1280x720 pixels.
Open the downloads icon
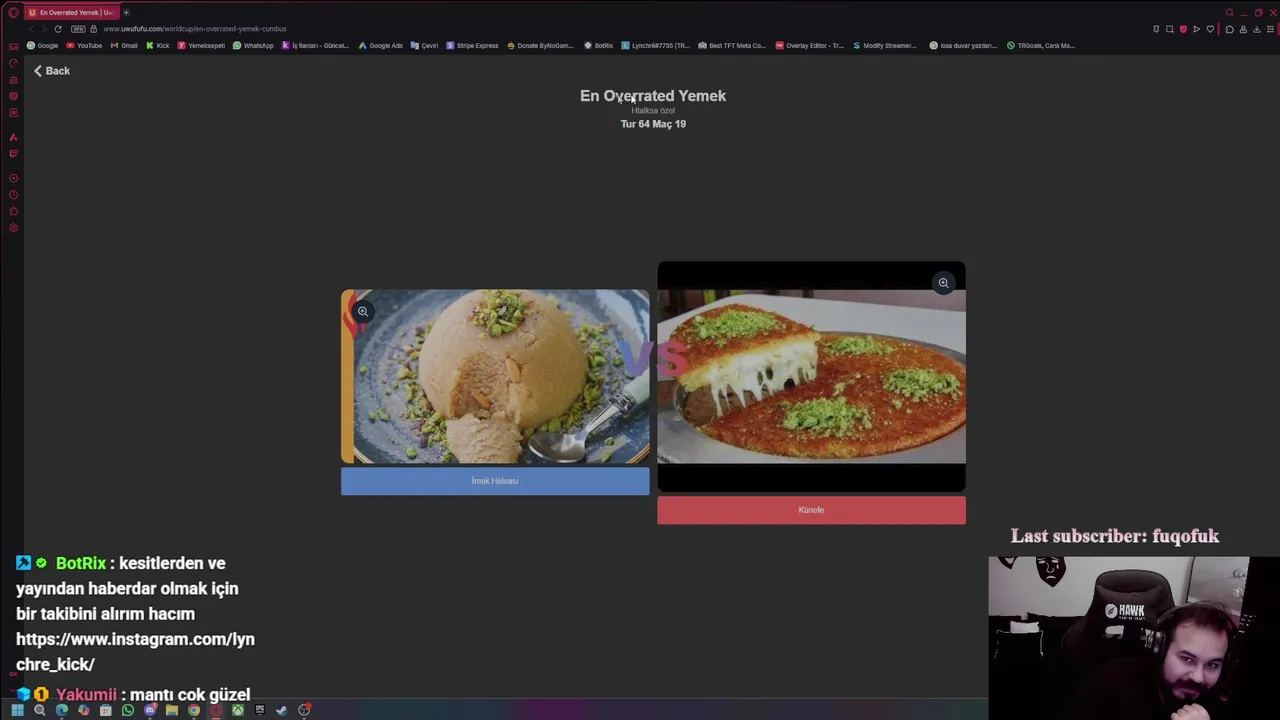[x=1257, y=29]
